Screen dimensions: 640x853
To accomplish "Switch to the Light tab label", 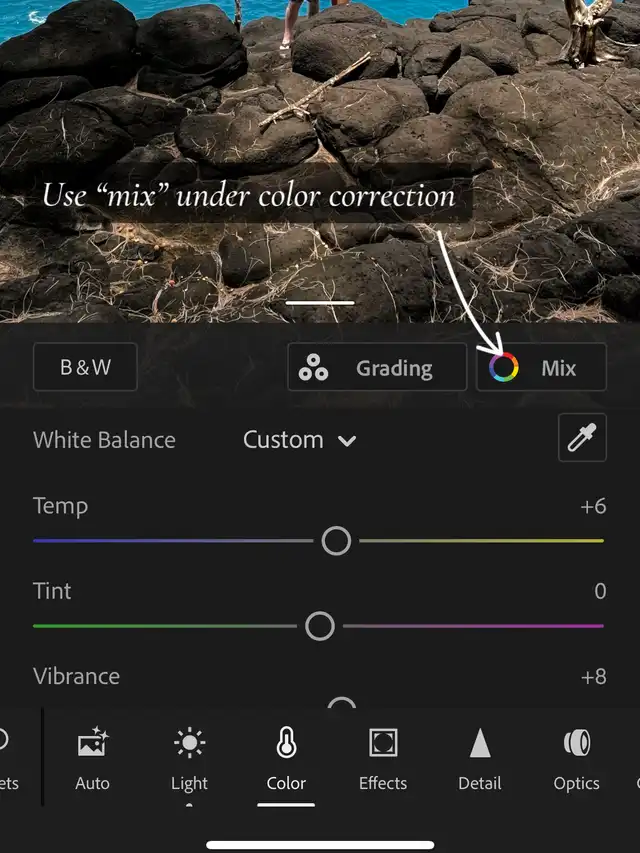I will click(189, 783).
